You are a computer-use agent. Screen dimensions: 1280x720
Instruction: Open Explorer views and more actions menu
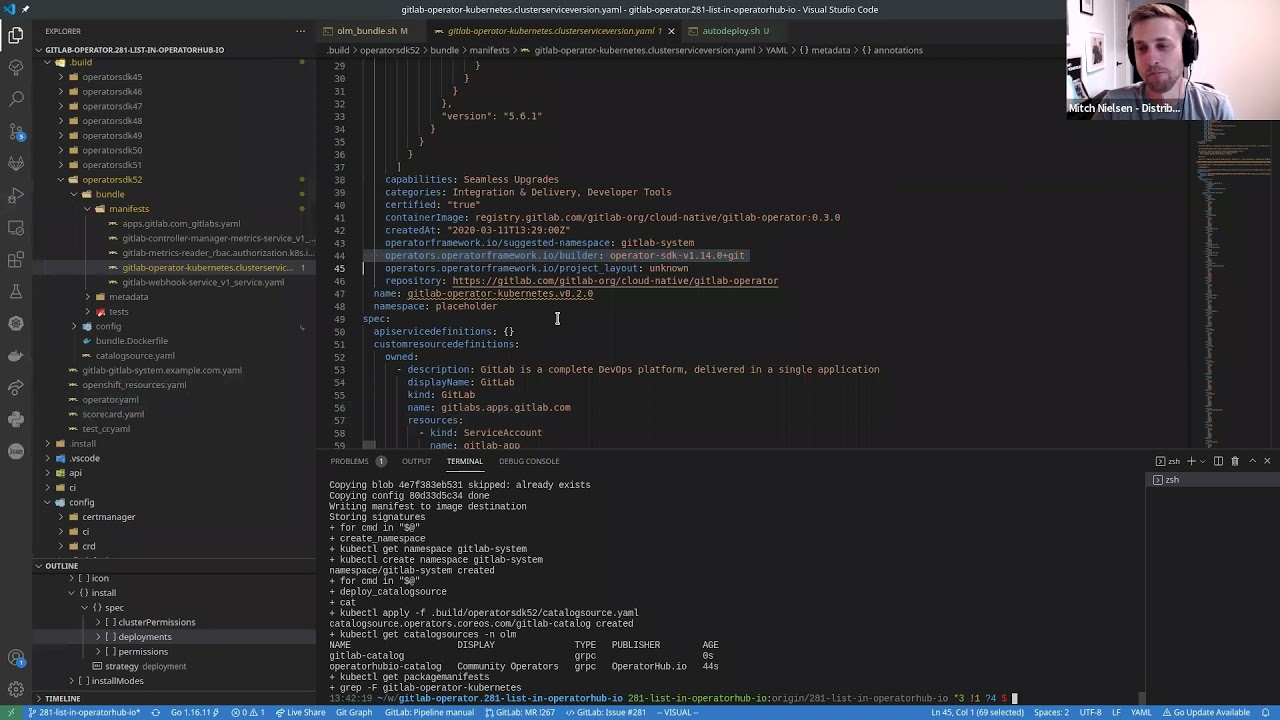point(300,31)
